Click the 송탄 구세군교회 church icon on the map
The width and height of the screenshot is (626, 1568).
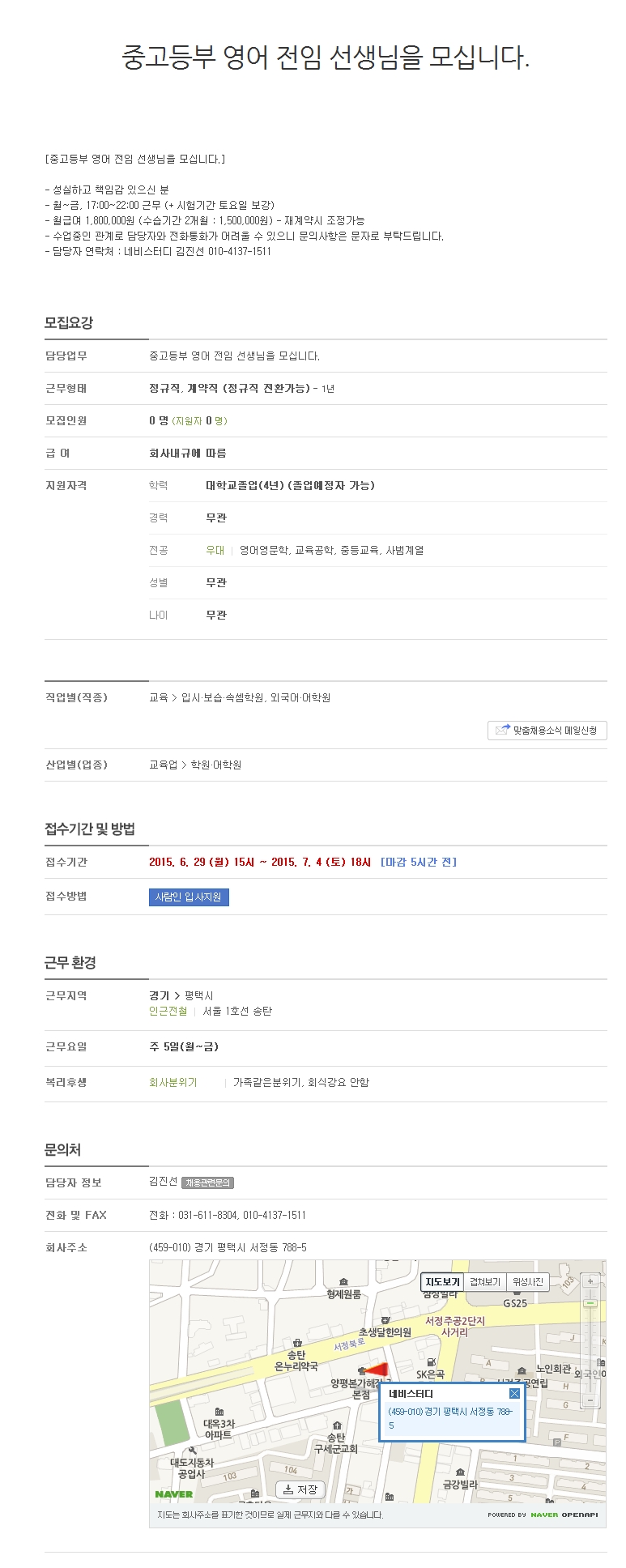(337, 1425)
